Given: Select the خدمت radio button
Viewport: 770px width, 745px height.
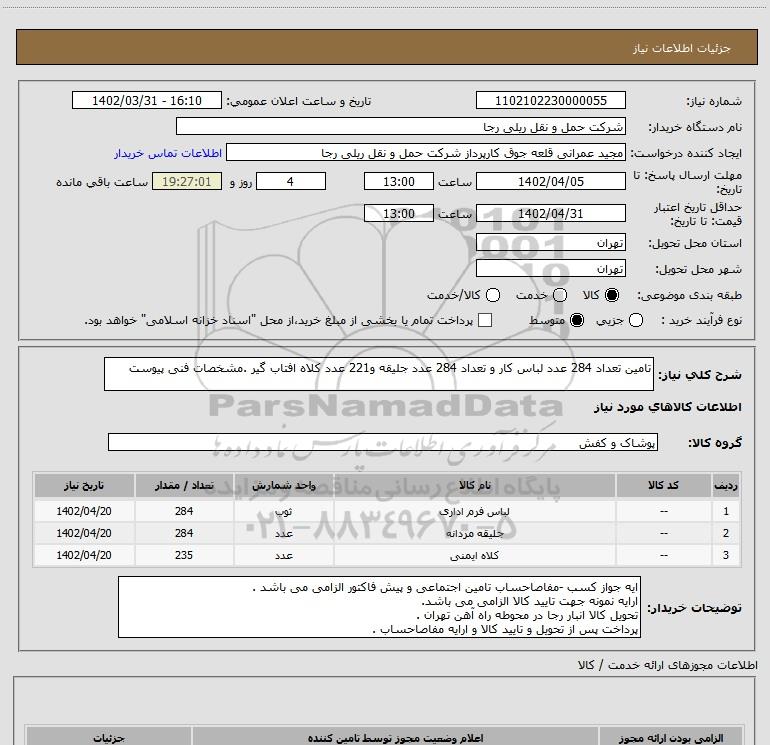Looking at the screenshot, I should coord(560,295).
